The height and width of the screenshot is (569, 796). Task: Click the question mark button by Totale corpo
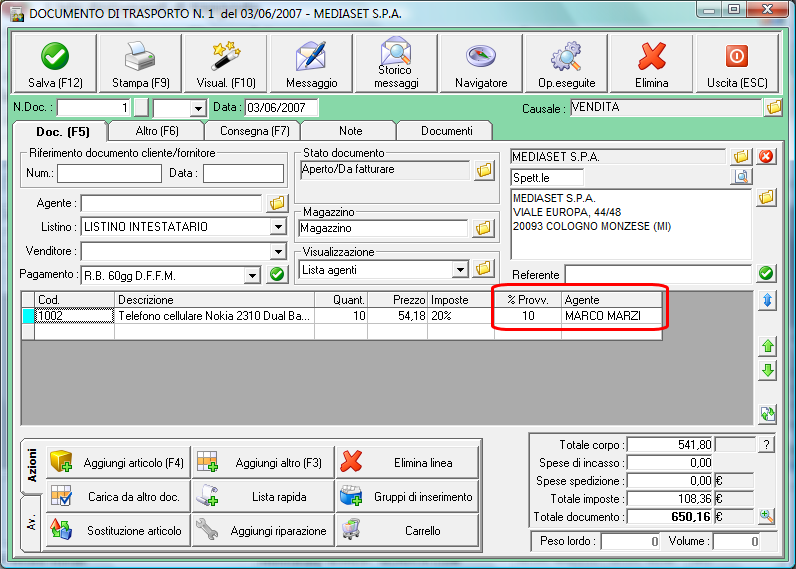(x=767, y=445)
